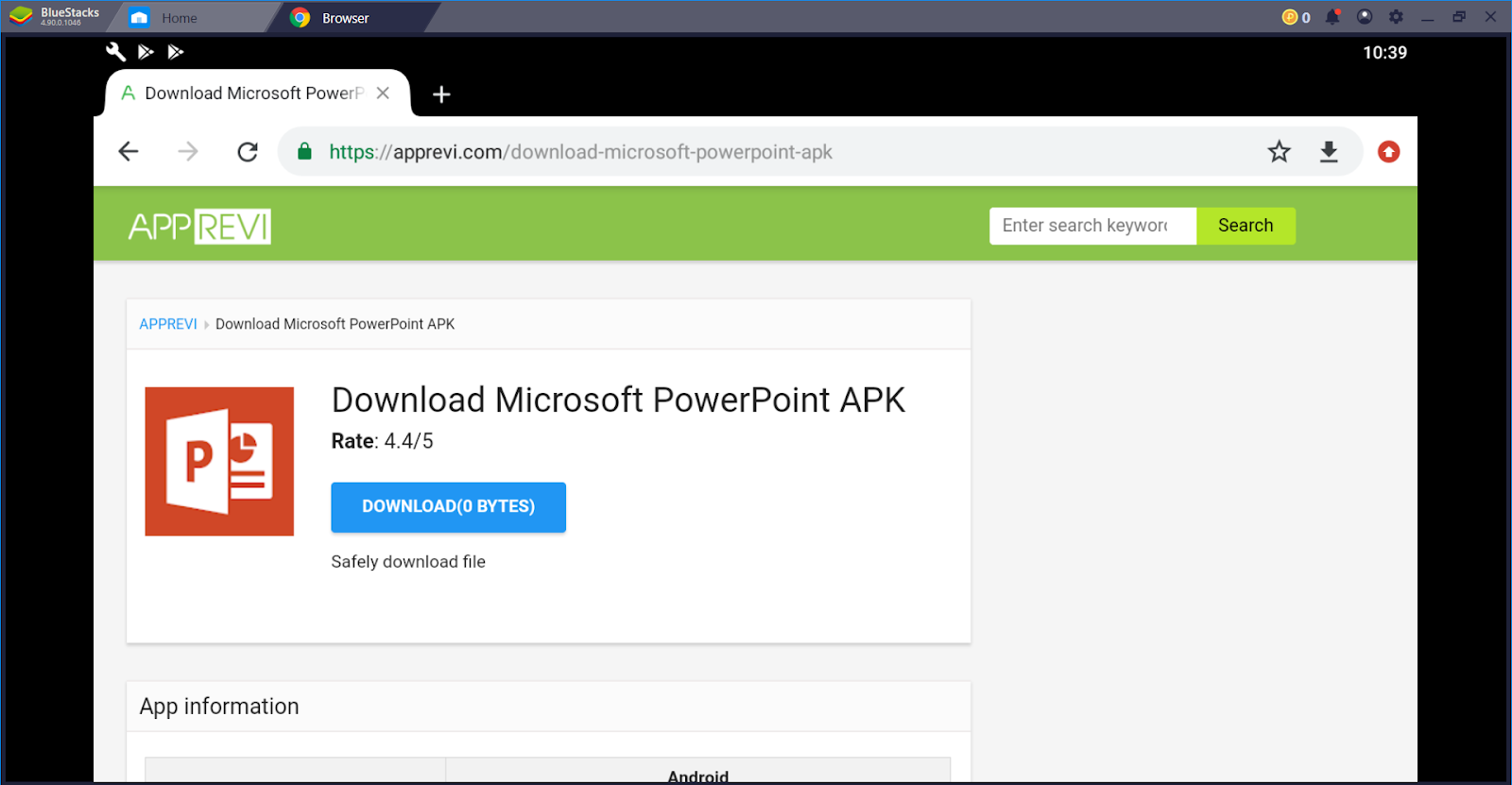Screen dimensions: 1512x785
Task: Click the Rate: 4.4/5 text
Action: (383, 441)
